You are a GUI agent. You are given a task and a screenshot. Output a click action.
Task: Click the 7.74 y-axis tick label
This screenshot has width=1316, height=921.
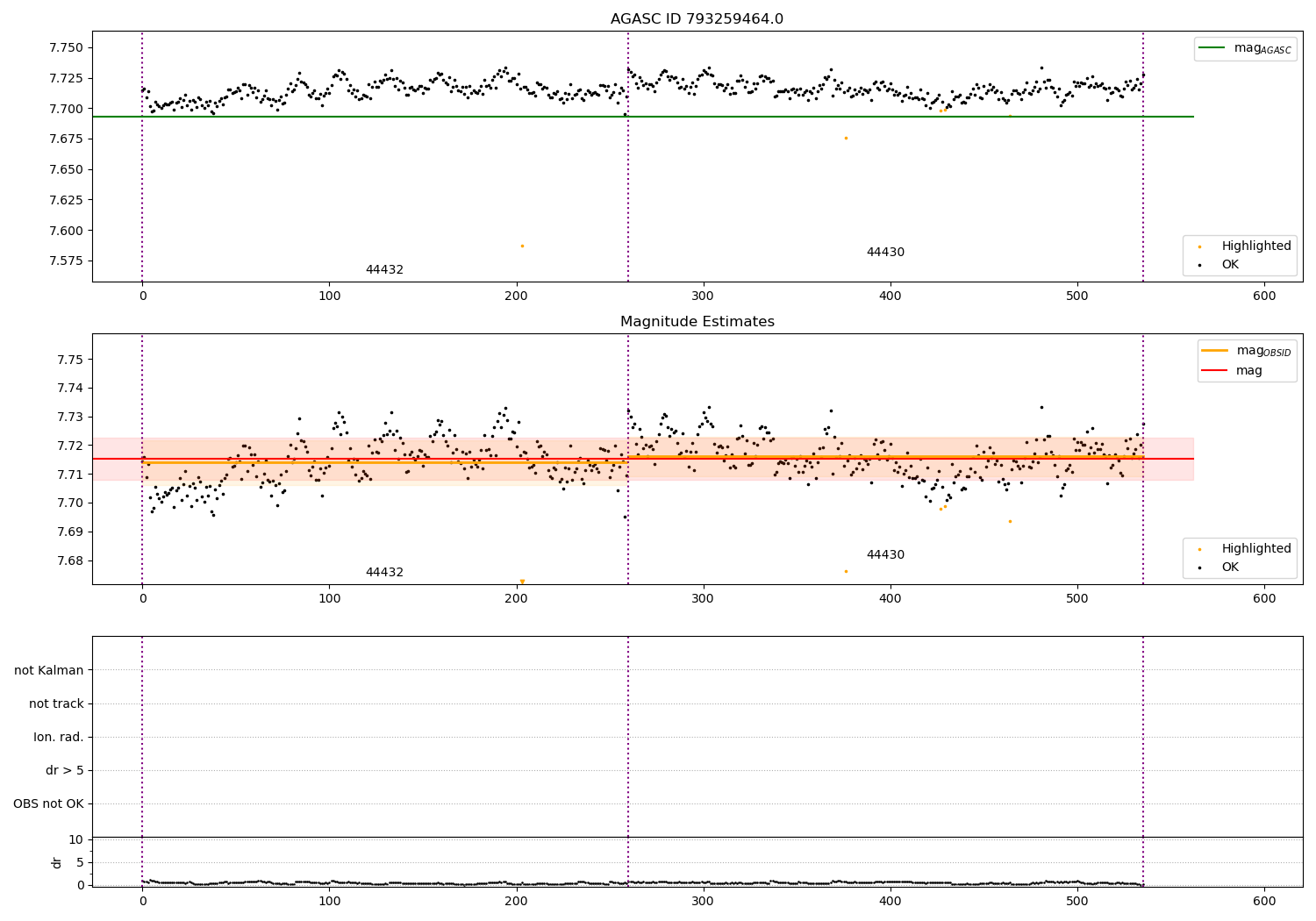click(71, 389)
